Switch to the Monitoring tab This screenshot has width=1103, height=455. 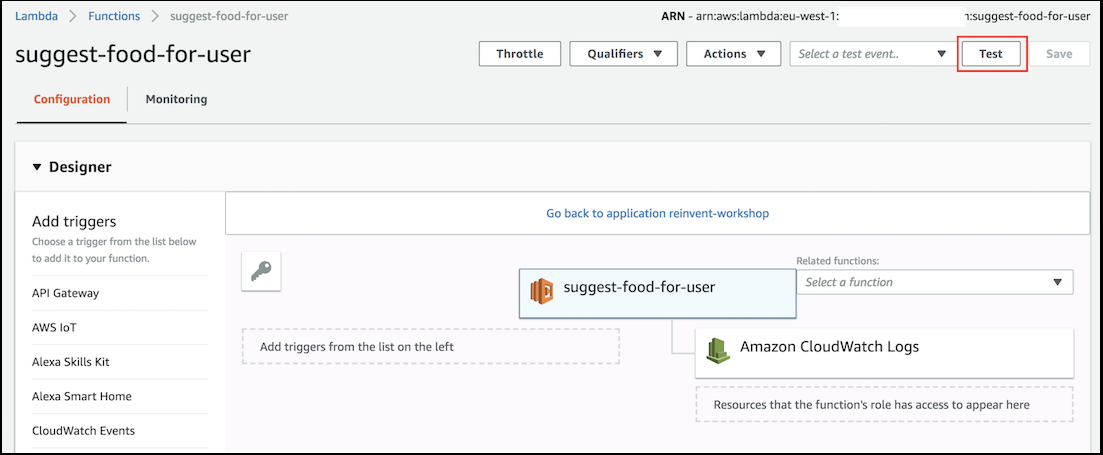[x=176, y=99]
